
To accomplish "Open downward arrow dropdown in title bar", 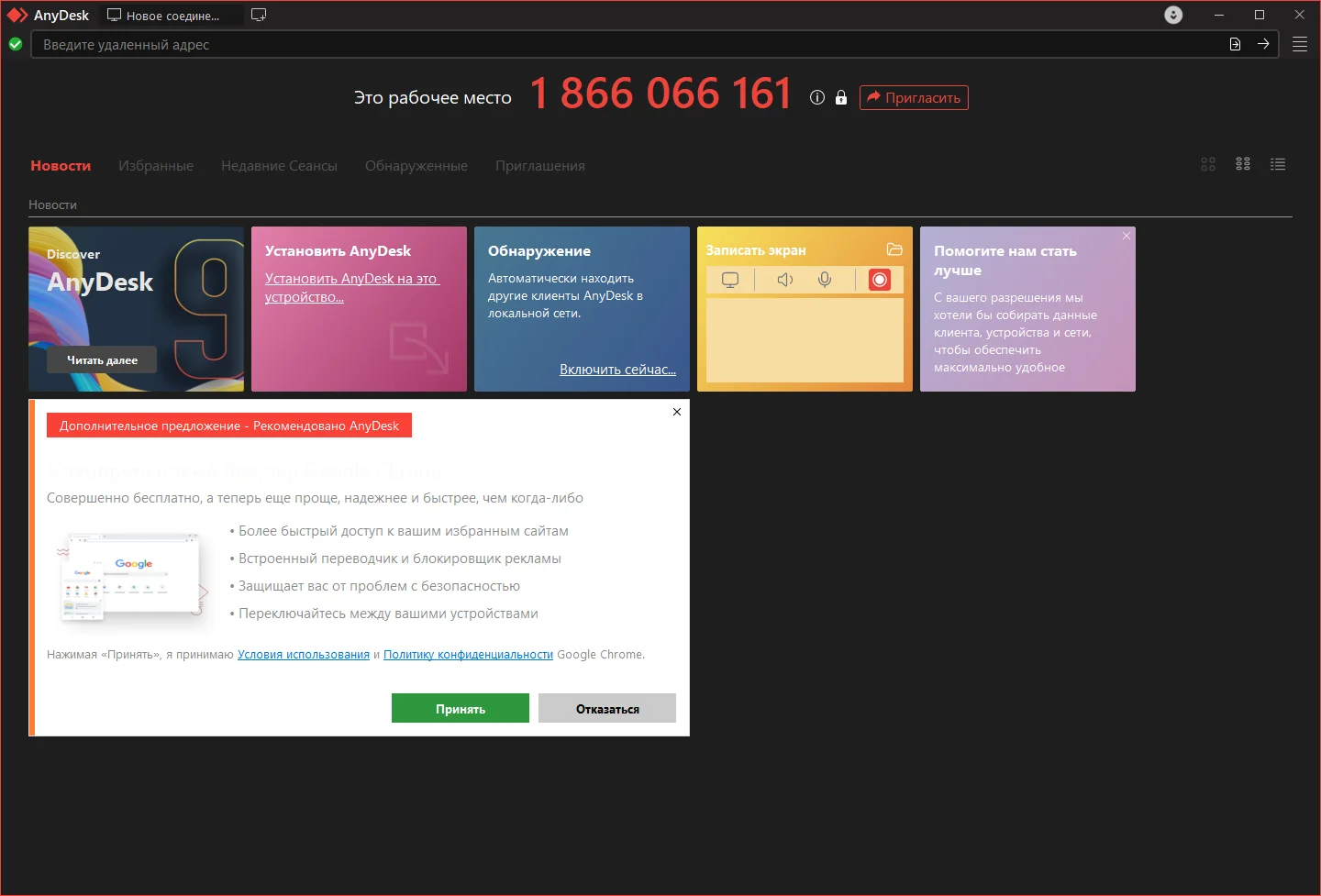I will pos(1173,15).
